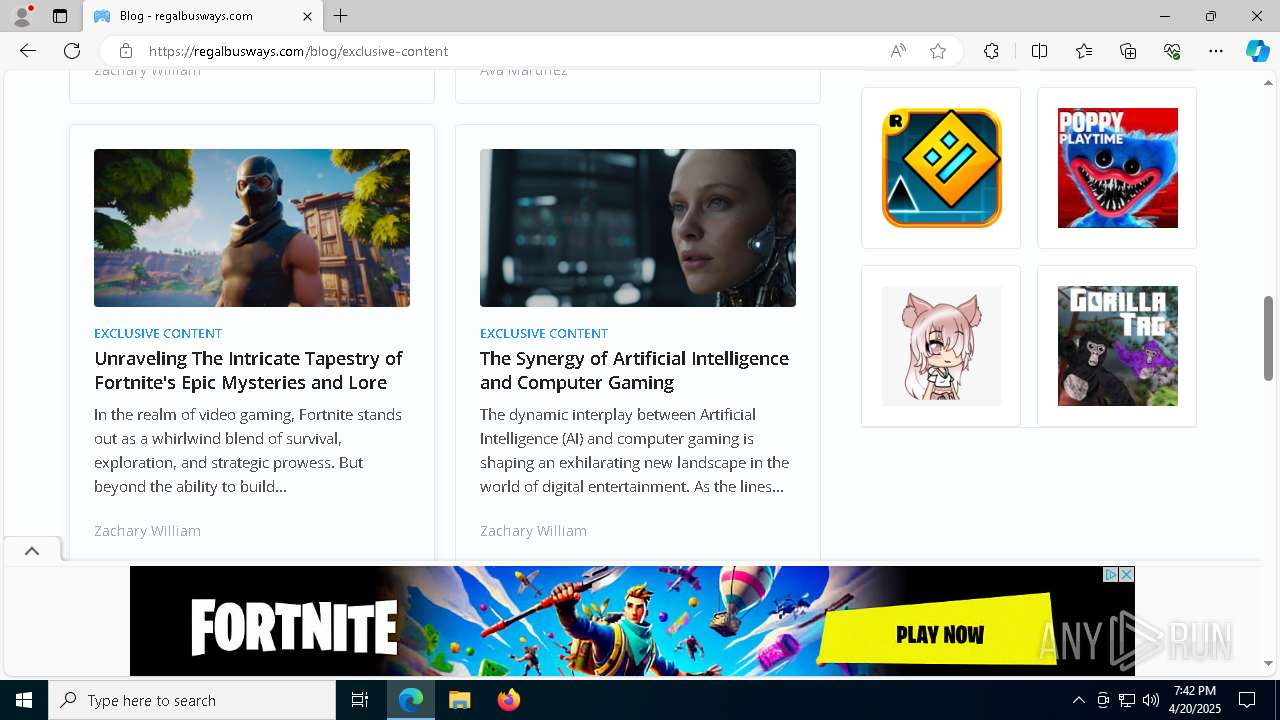The width and height of the screenshot is (1280, 720).
Task: Open Collections panel
Action: (x=1128, y=51)
